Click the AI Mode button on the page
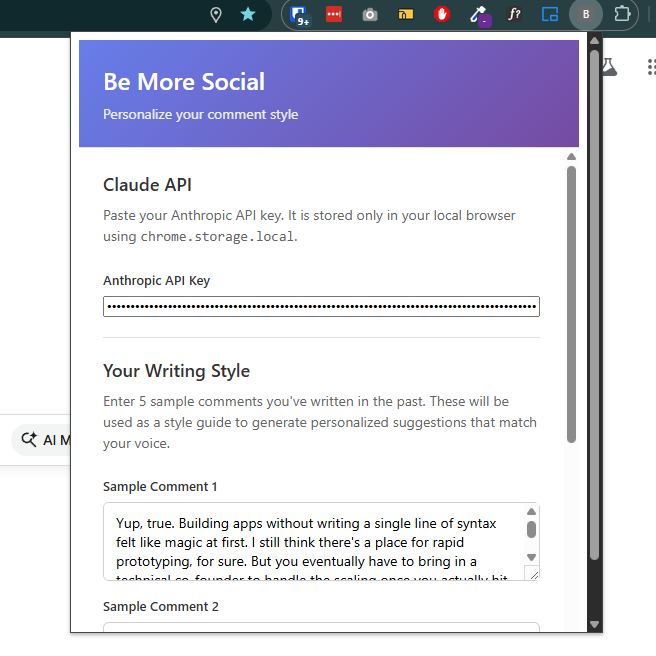The height and width of the screenshot is (656, 656). pyautogui.click(x=42, y=440)
